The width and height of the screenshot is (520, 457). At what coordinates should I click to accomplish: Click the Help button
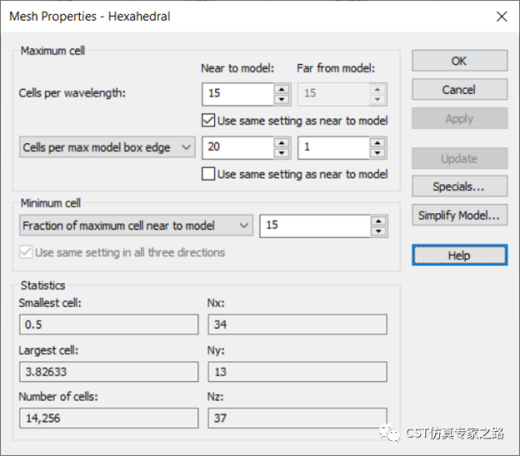coord(460,255)
